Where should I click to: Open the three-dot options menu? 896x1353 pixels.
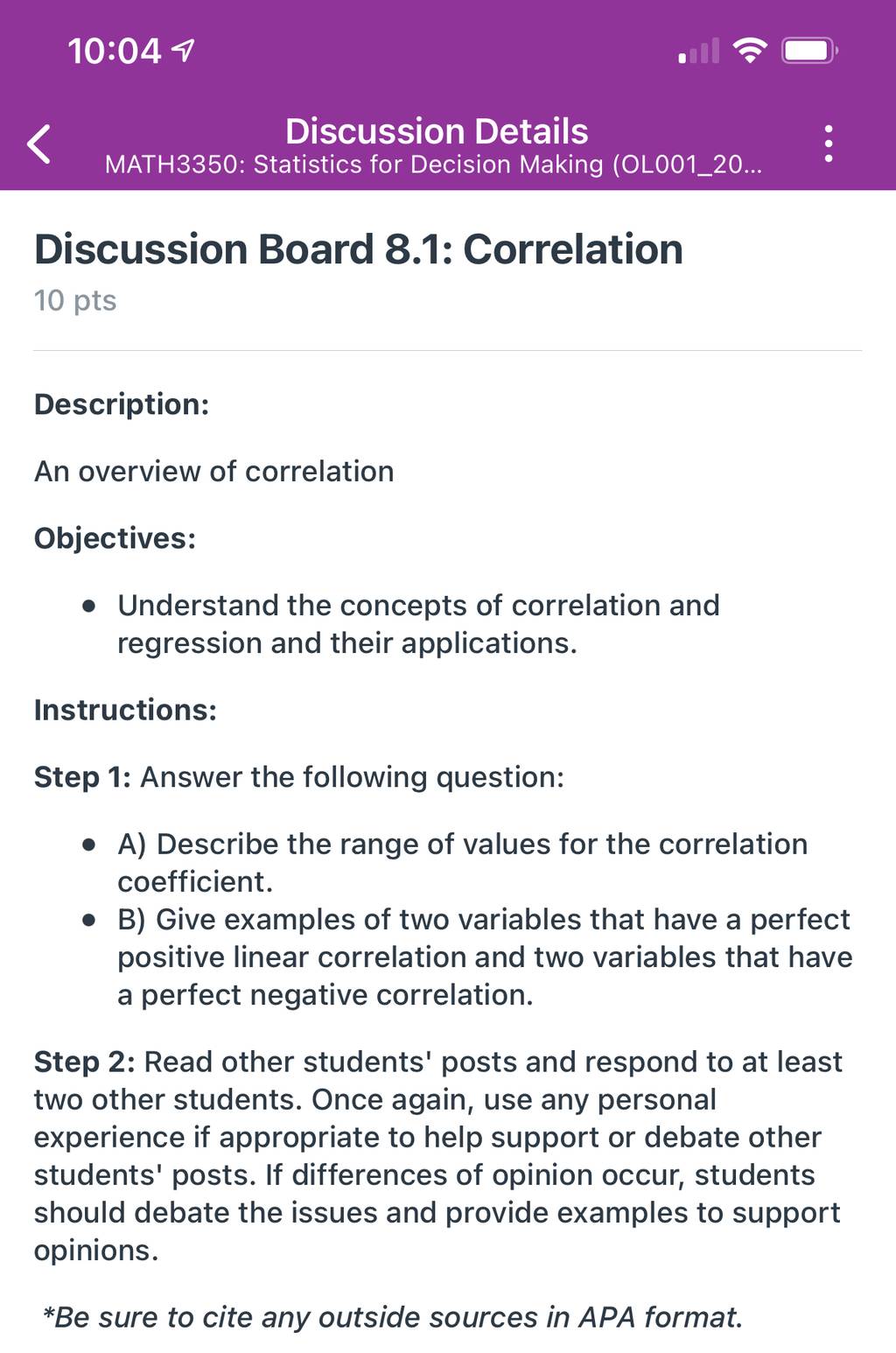pos(828,144)
